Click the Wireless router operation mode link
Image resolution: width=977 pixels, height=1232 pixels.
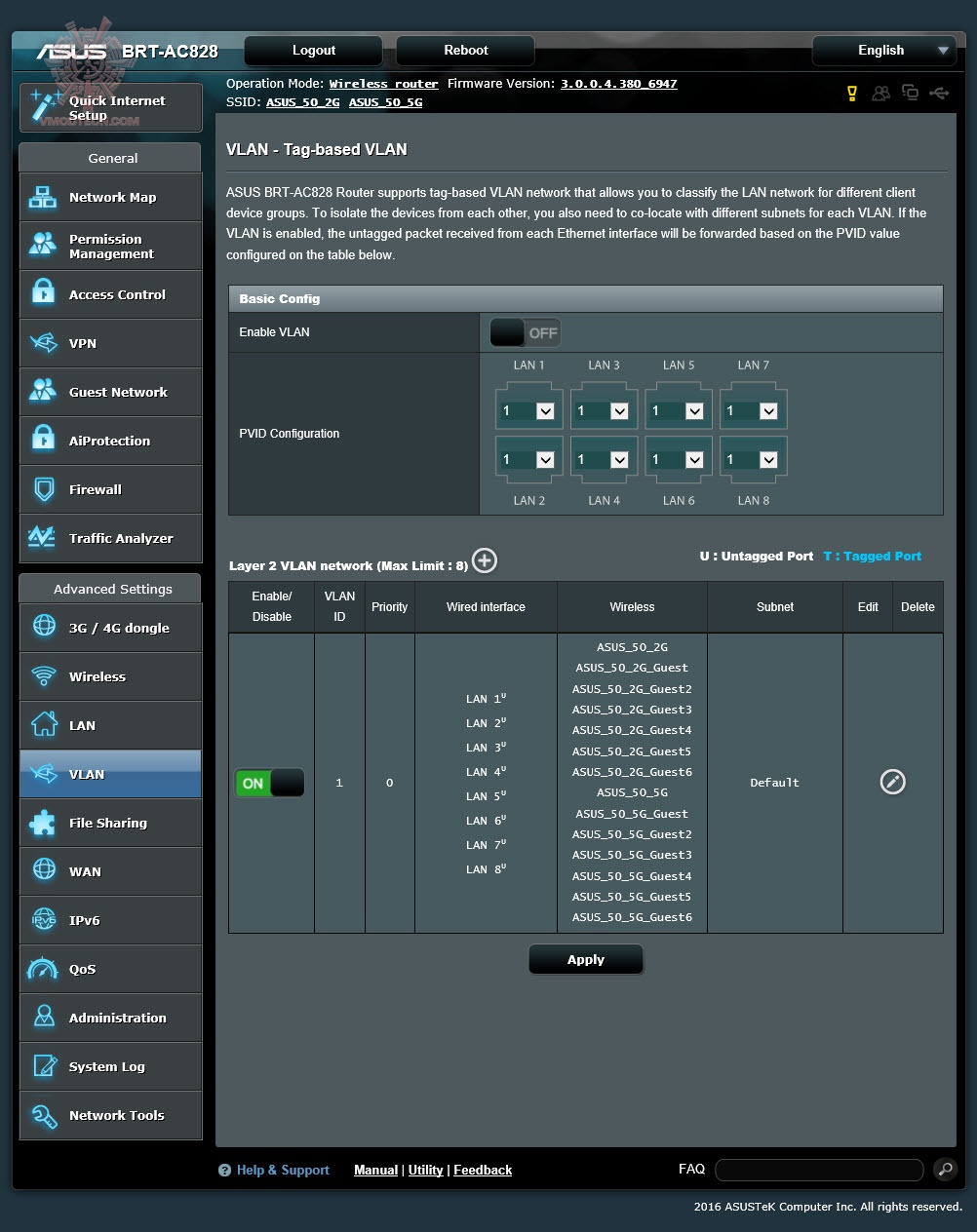(384, 84)
